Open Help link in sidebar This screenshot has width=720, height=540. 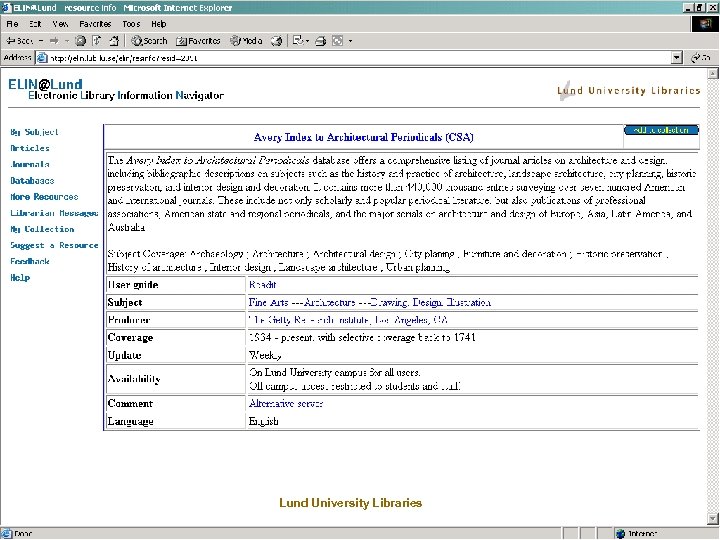click(20, 277)
